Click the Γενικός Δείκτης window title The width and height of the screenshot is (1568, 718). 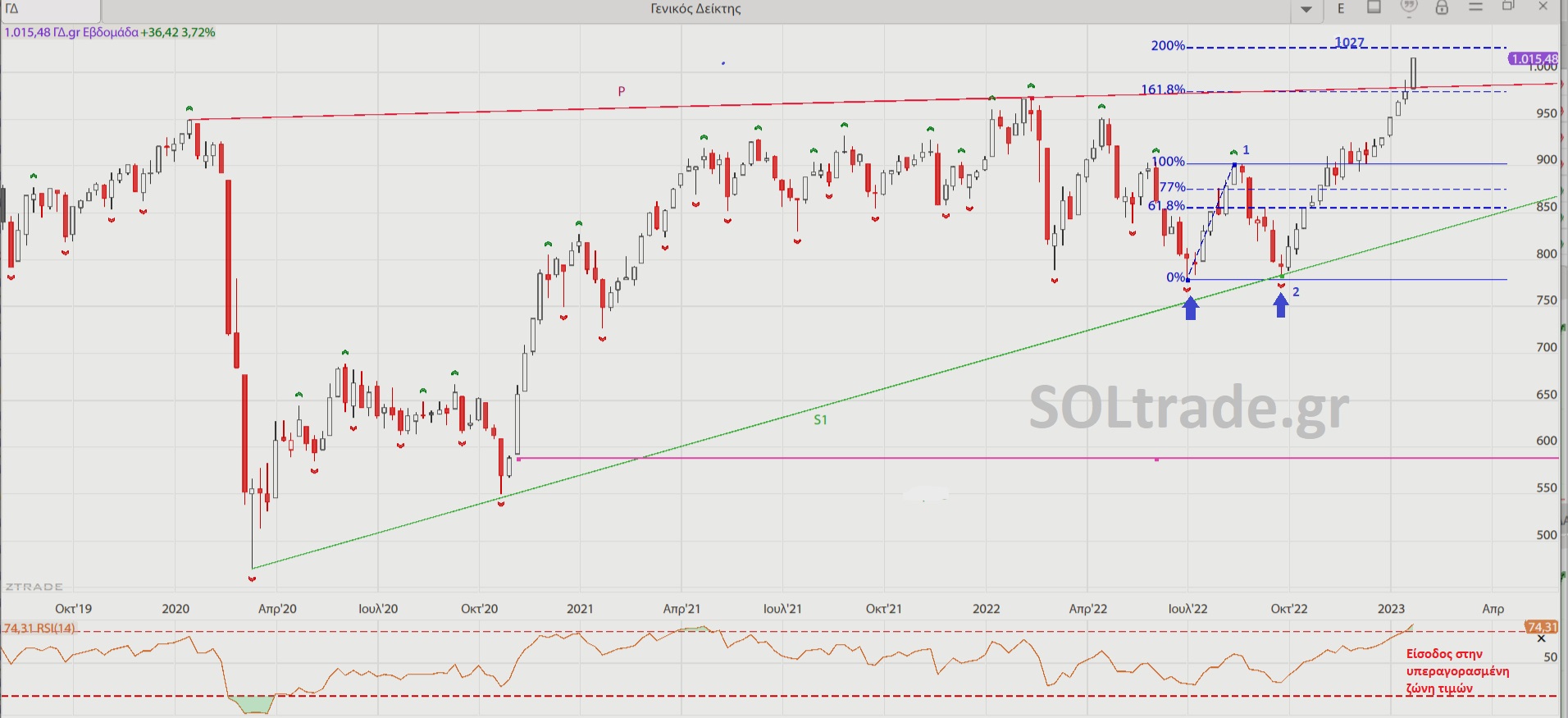tap(695, 9)
